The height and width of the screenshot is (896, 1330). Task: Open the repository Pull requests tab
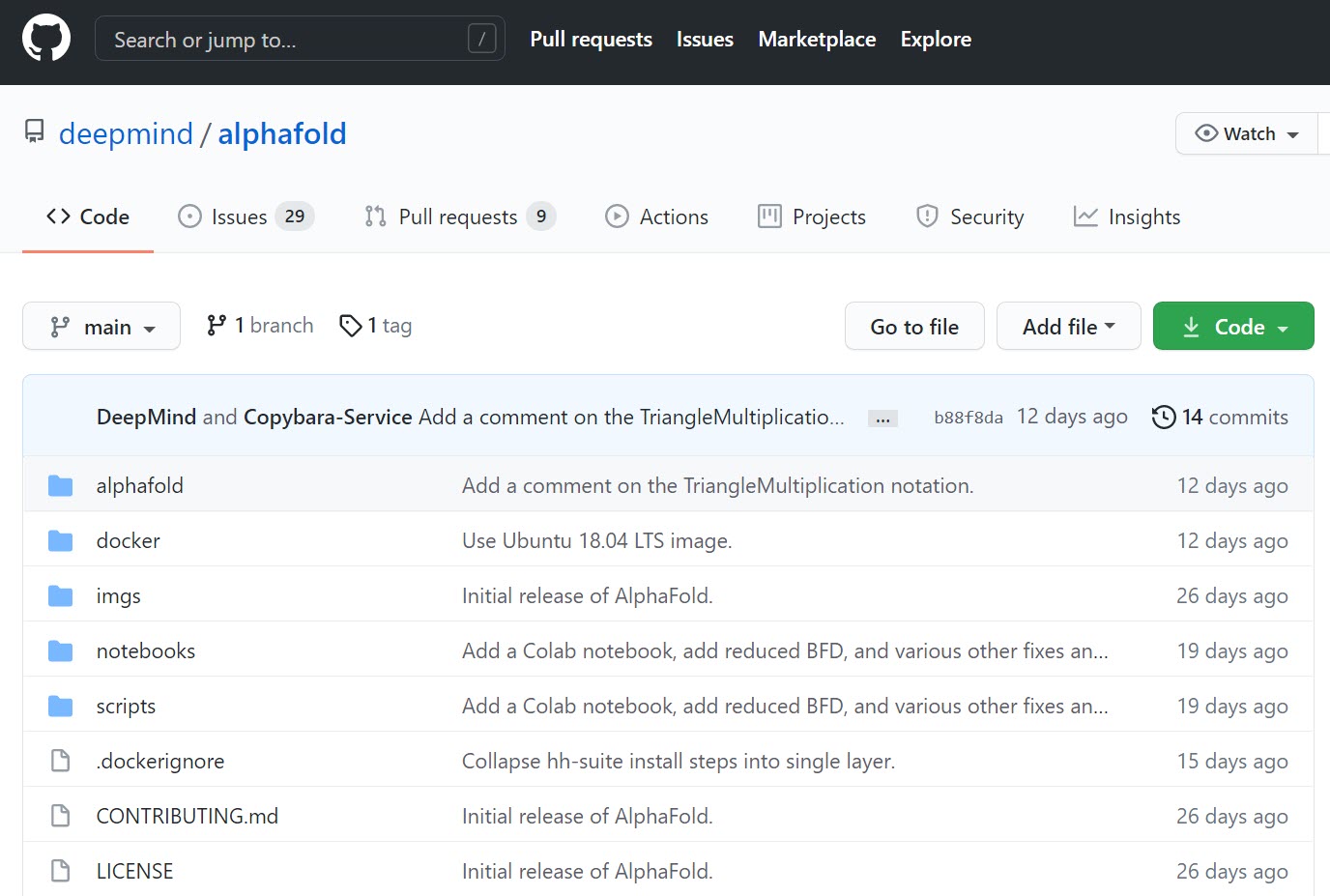point(460,217)
